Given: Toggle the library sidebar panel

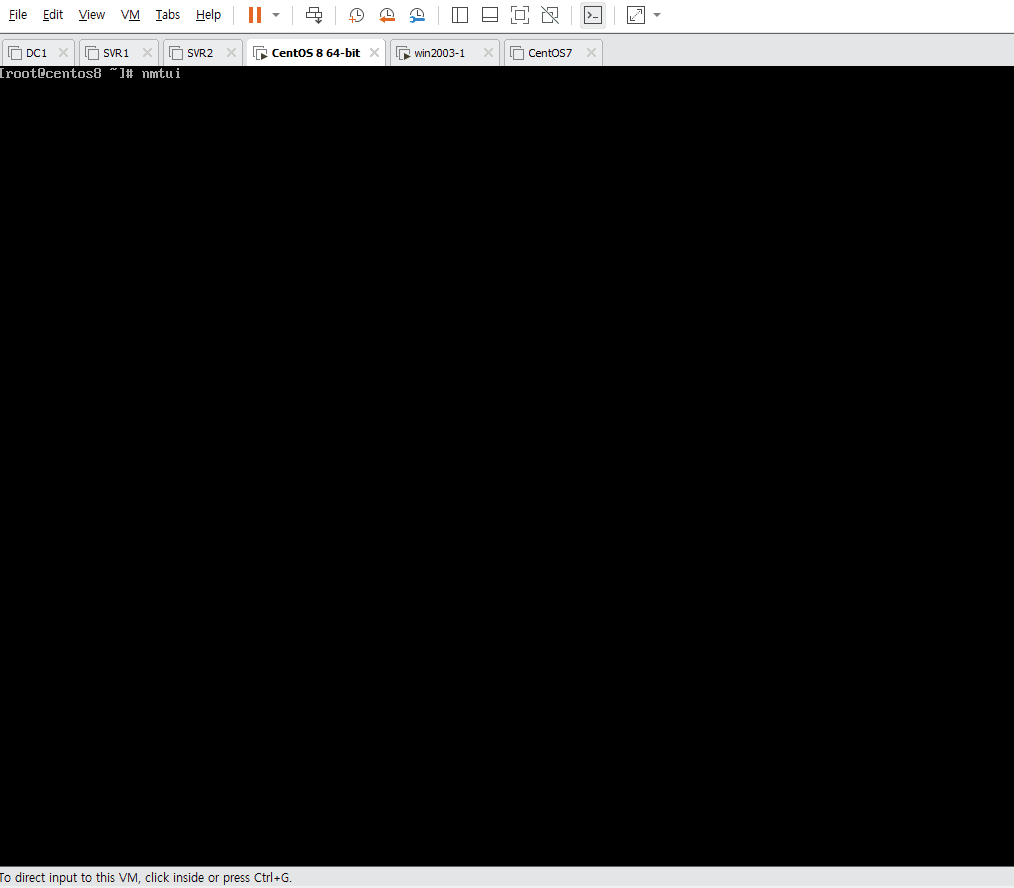Looking at the screenshot, I should point(460,15).
